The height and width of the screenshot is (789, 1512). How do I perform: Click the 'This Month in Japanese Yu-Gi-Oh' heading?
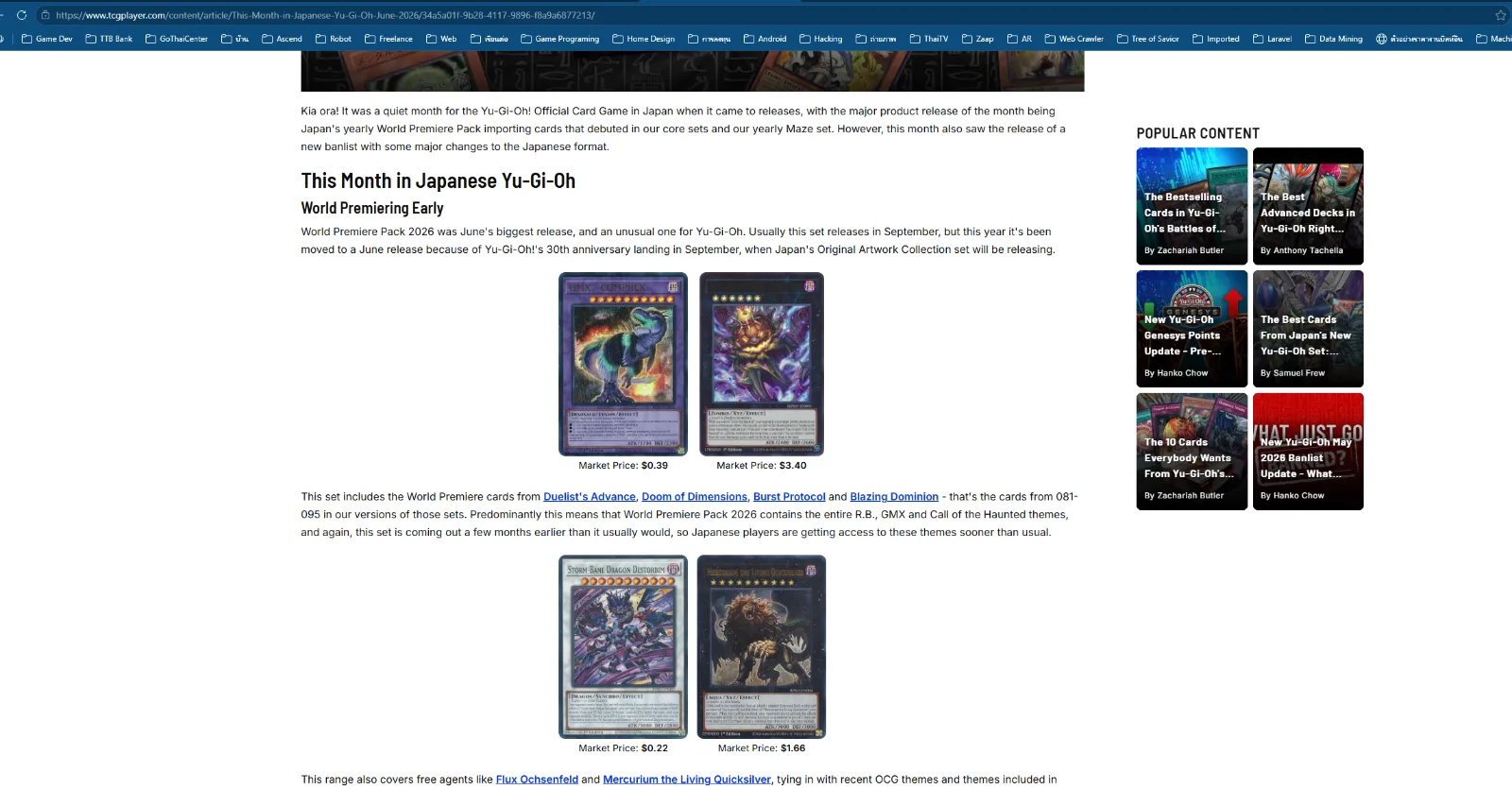pyautogui.click(x=438, y=181)
